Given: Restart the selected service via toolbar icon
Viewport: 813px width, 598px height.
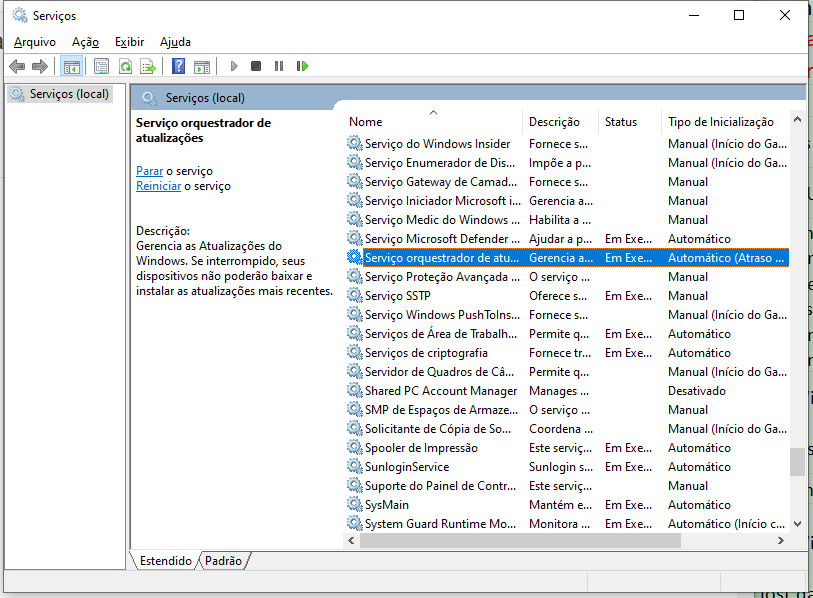Looking at the screenshot, I should [x=302, y=66].
